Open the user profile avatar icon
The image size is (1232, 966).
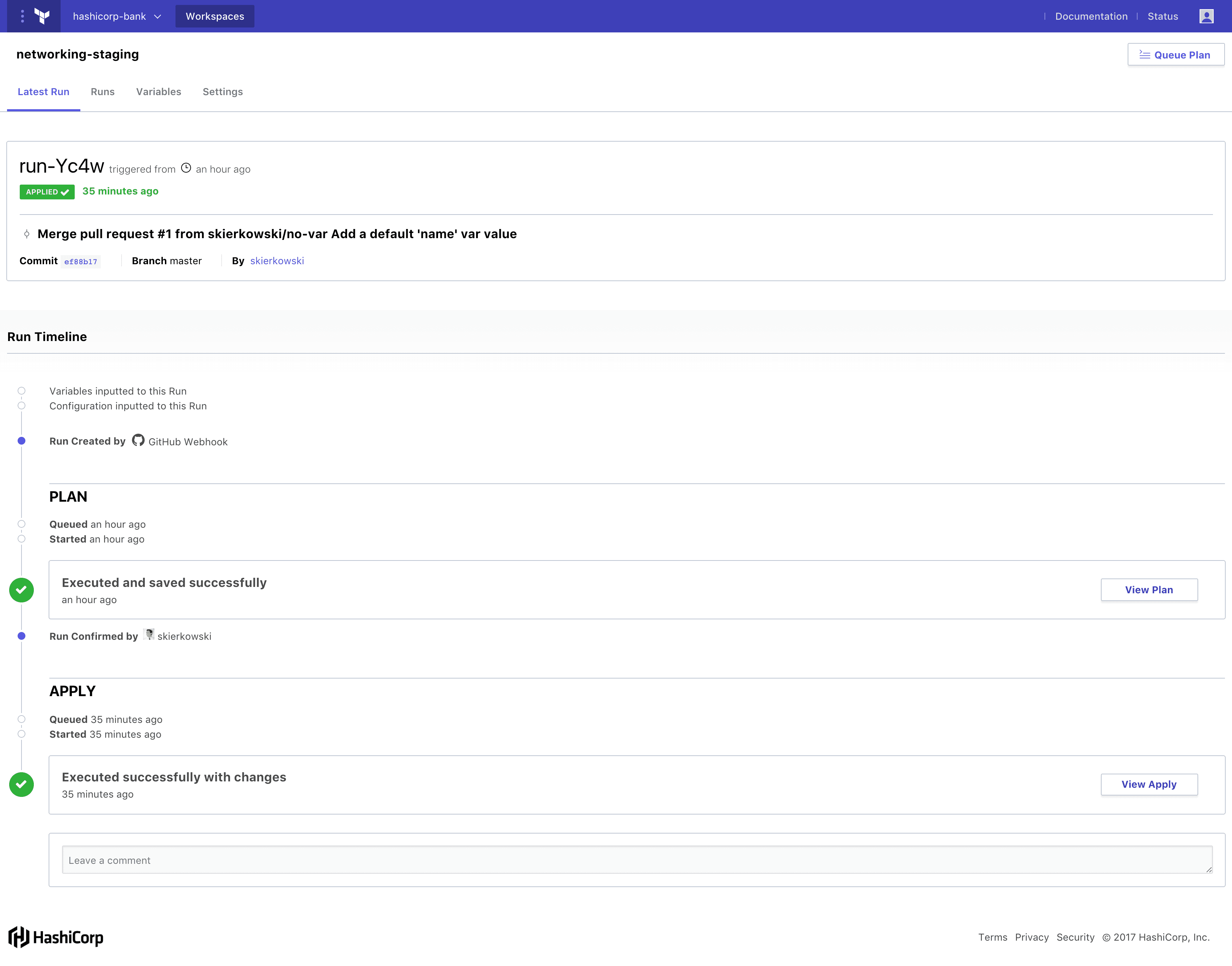click(x=1206, y=16)
